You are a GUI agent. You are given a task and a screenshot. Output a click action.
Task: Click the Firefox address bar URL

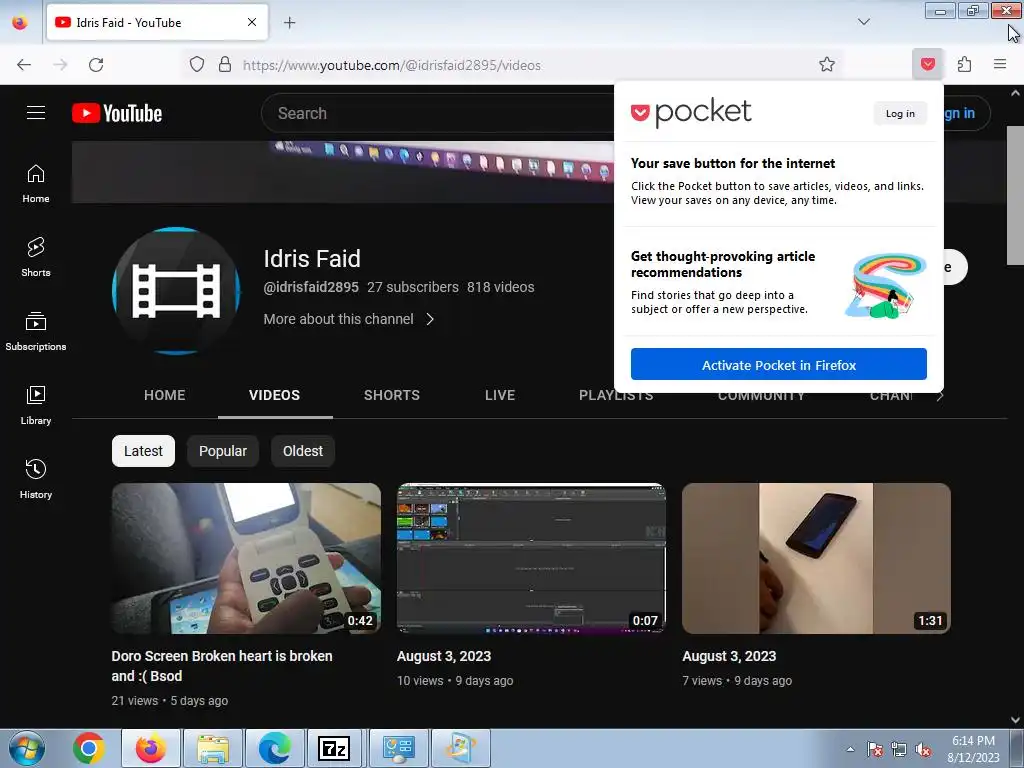tap(392, 65)
